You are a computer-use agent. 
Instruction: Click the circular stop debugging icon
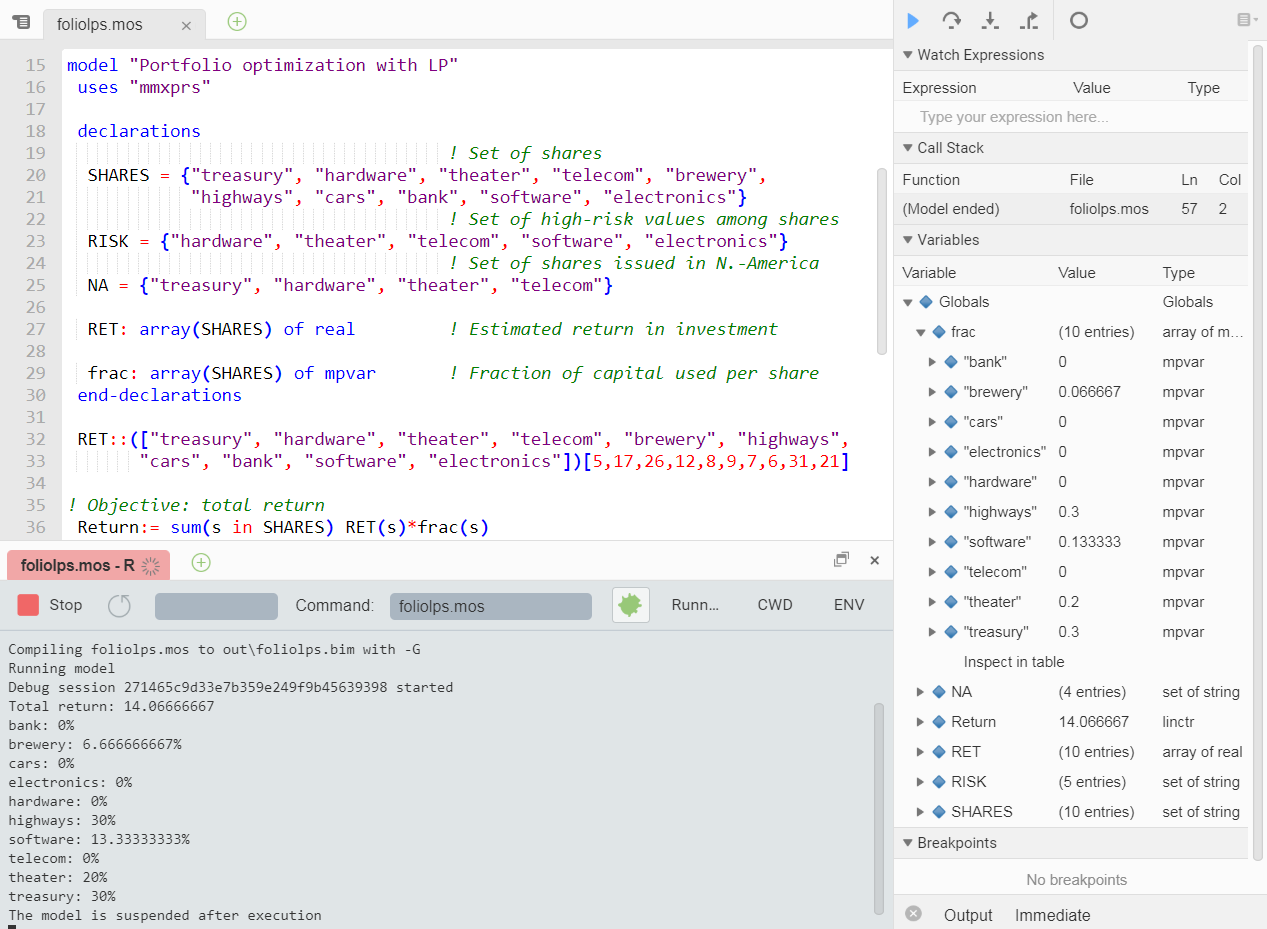click(x=1078, y=20)
